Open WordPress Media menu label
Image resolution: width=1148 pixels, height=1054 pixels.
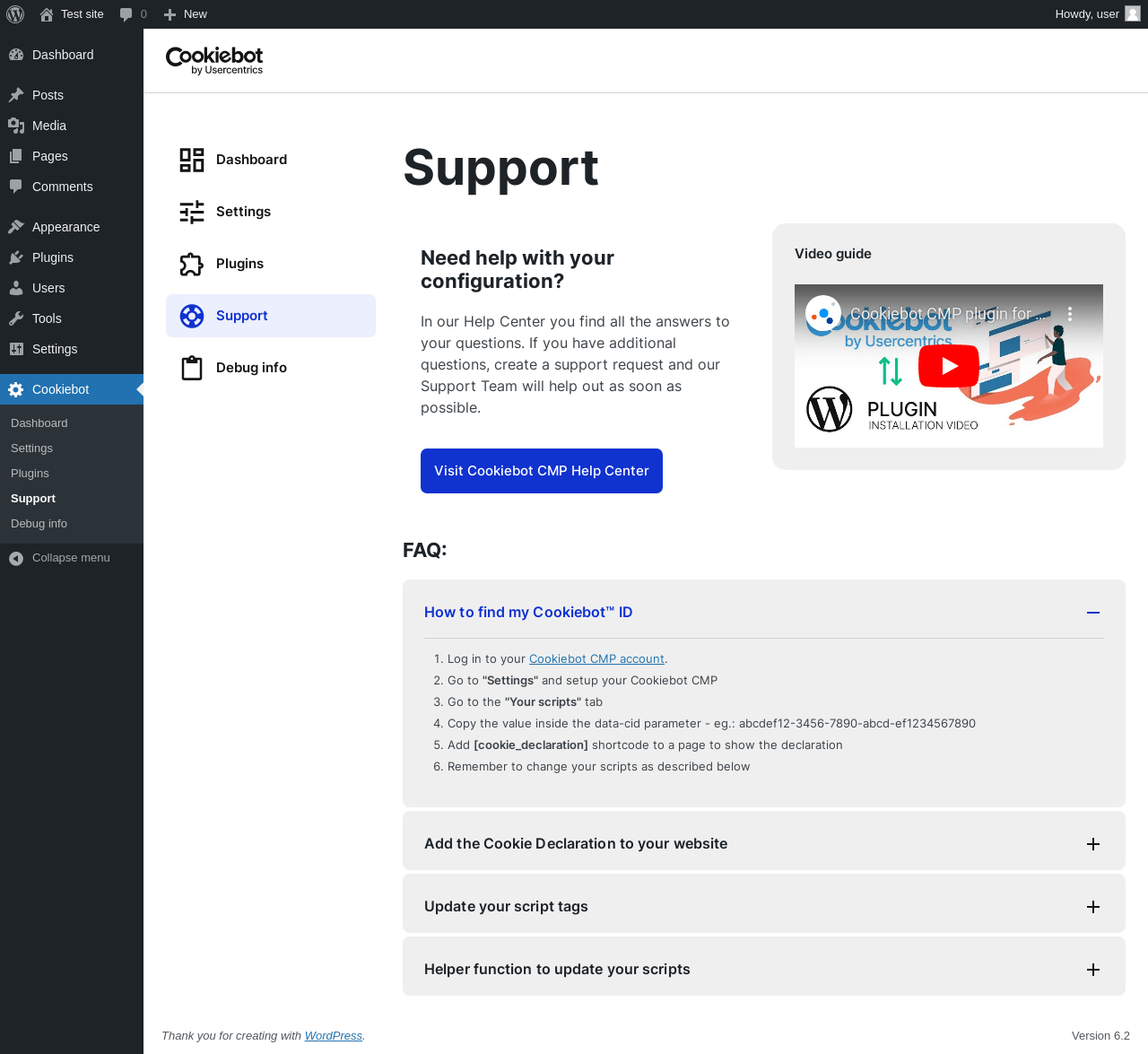(49, 126)
